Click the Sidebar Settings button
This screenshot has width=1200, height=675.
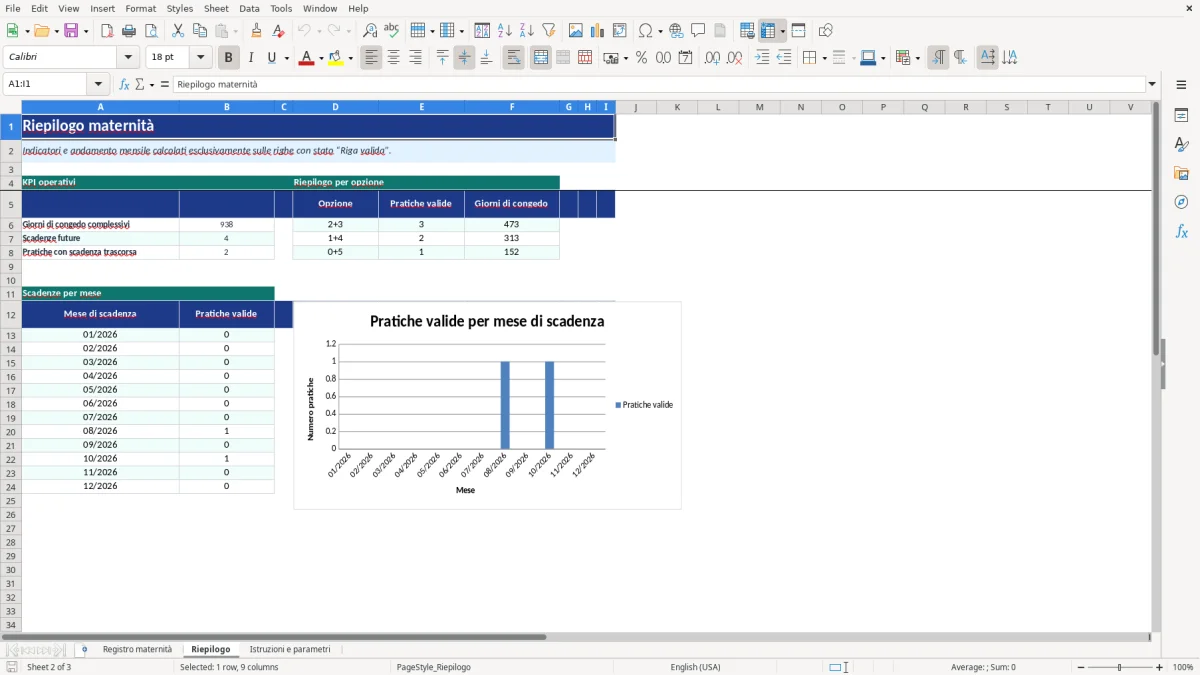coord(1181,86)
